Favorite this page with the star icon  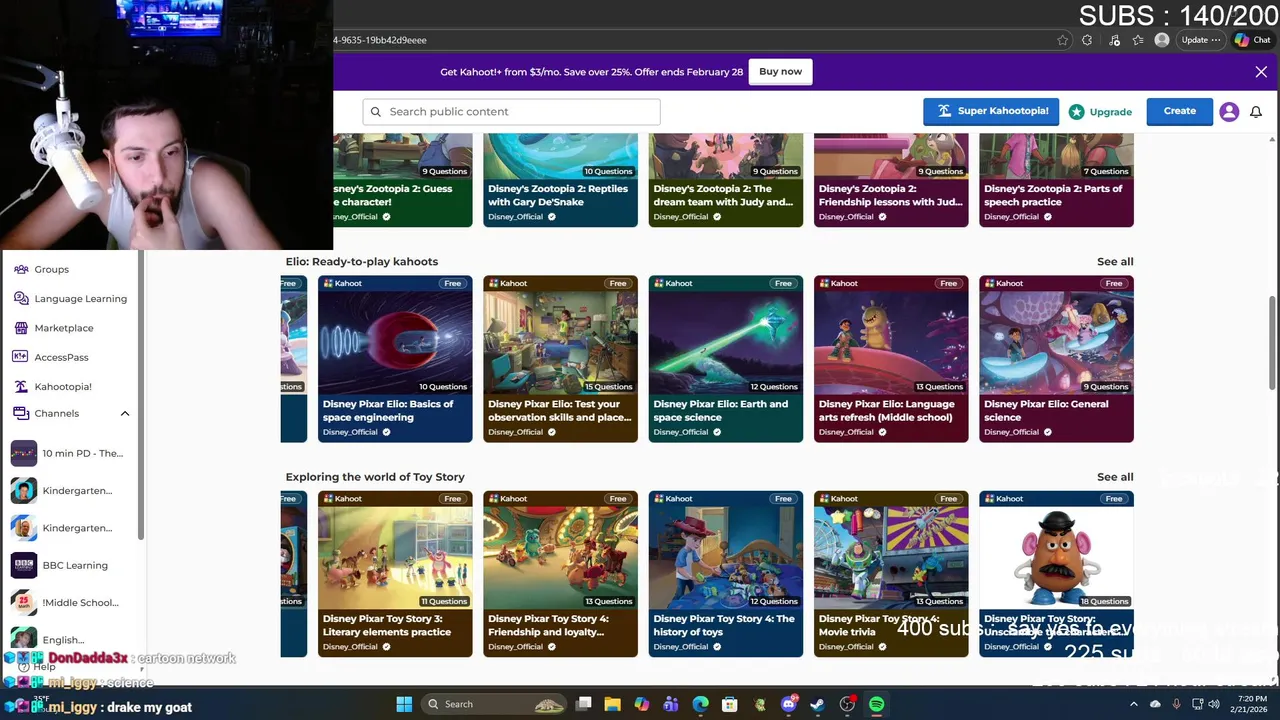click(x=1062, y=40)
